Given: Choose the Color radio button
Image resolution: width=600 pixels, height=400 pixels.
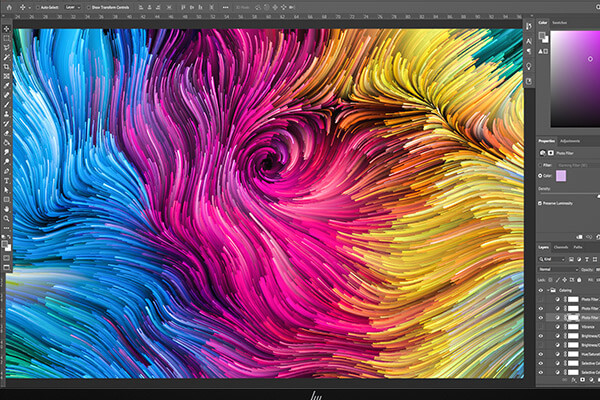Looking at the screenshot, I should pyautogui.click(x=540, y=176).
